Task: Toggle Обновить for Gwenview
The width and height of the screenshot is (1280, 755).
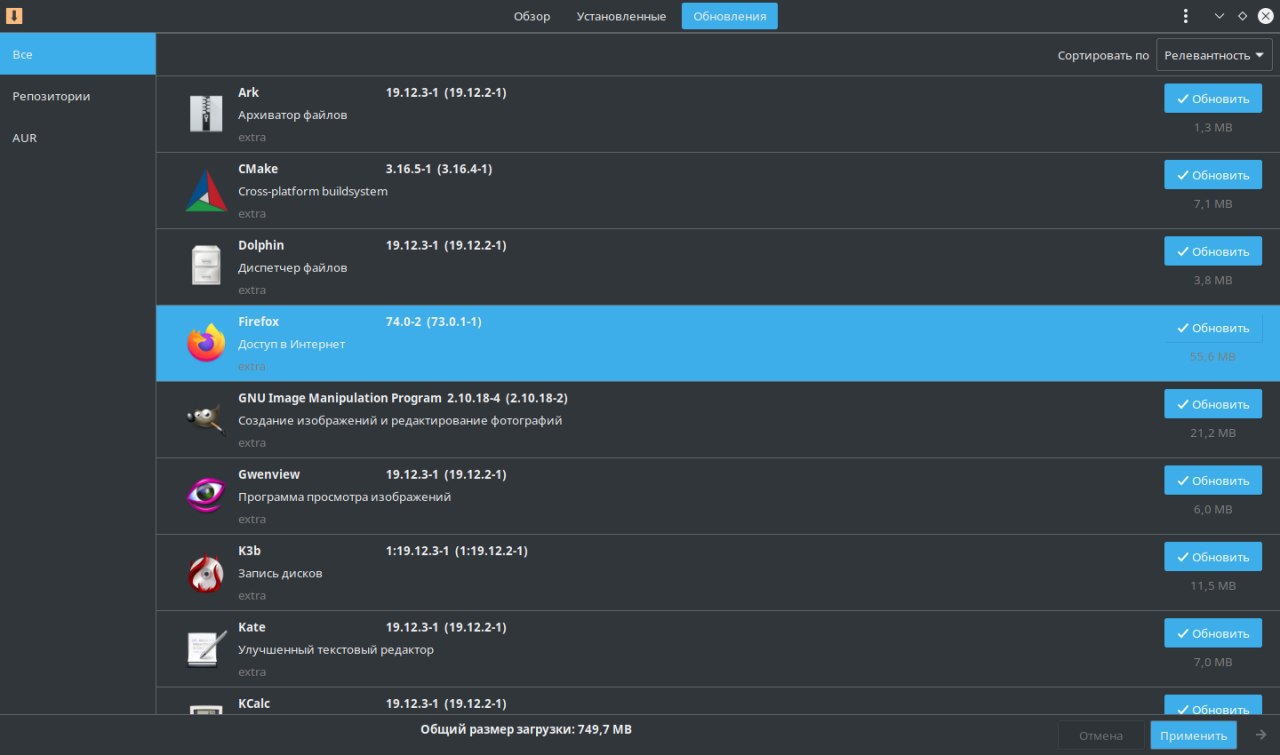Action: coord(1213,481)
